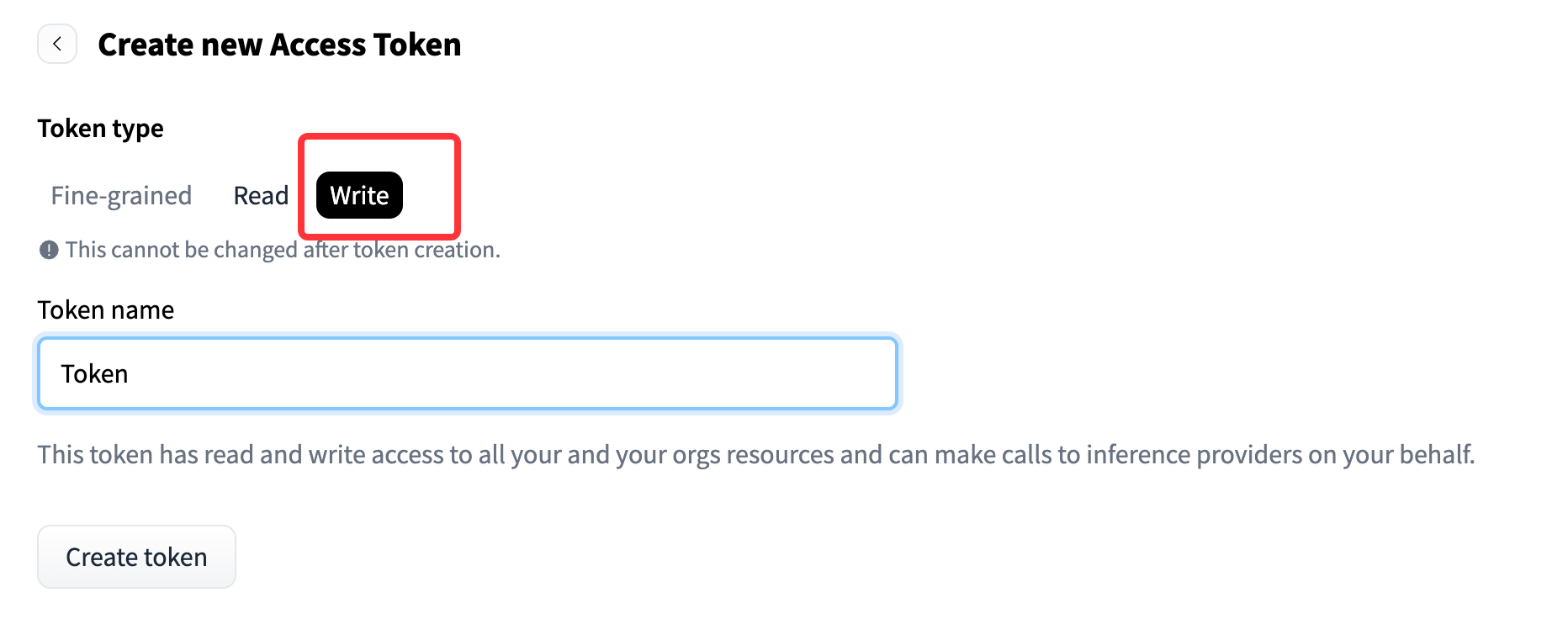Choose the Write token type
The image size is (1568, 624).
(x=359, y=195)
